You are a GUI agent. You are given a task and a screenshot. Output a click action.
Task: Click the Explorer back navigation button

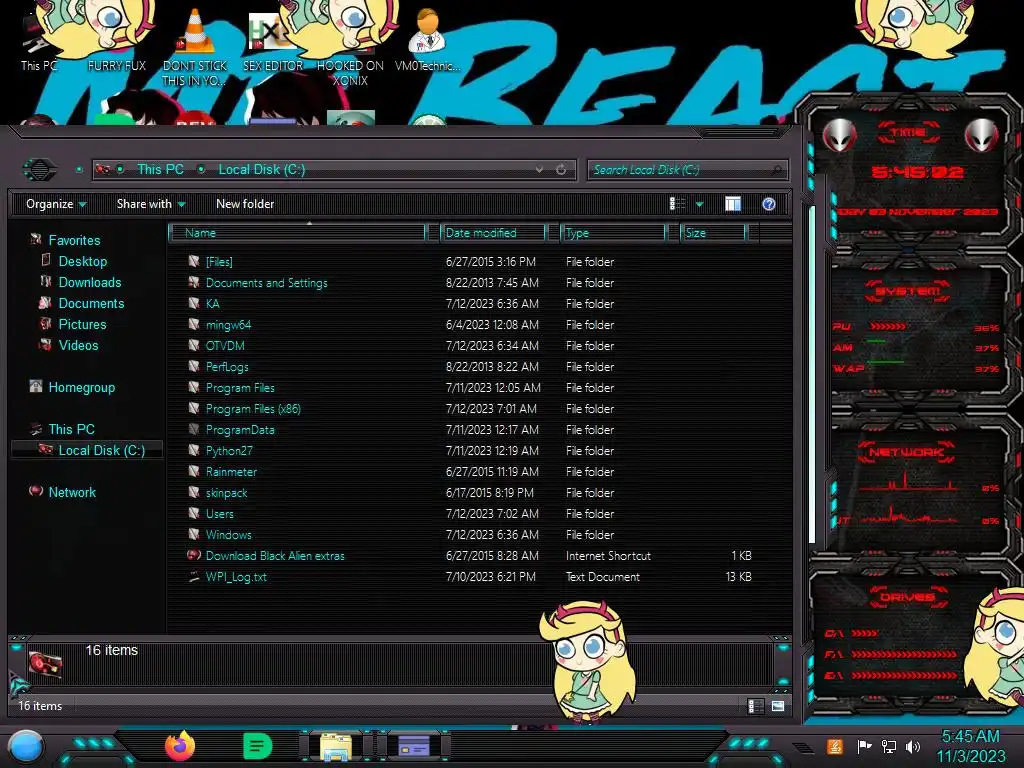click(x=40, y=170)
